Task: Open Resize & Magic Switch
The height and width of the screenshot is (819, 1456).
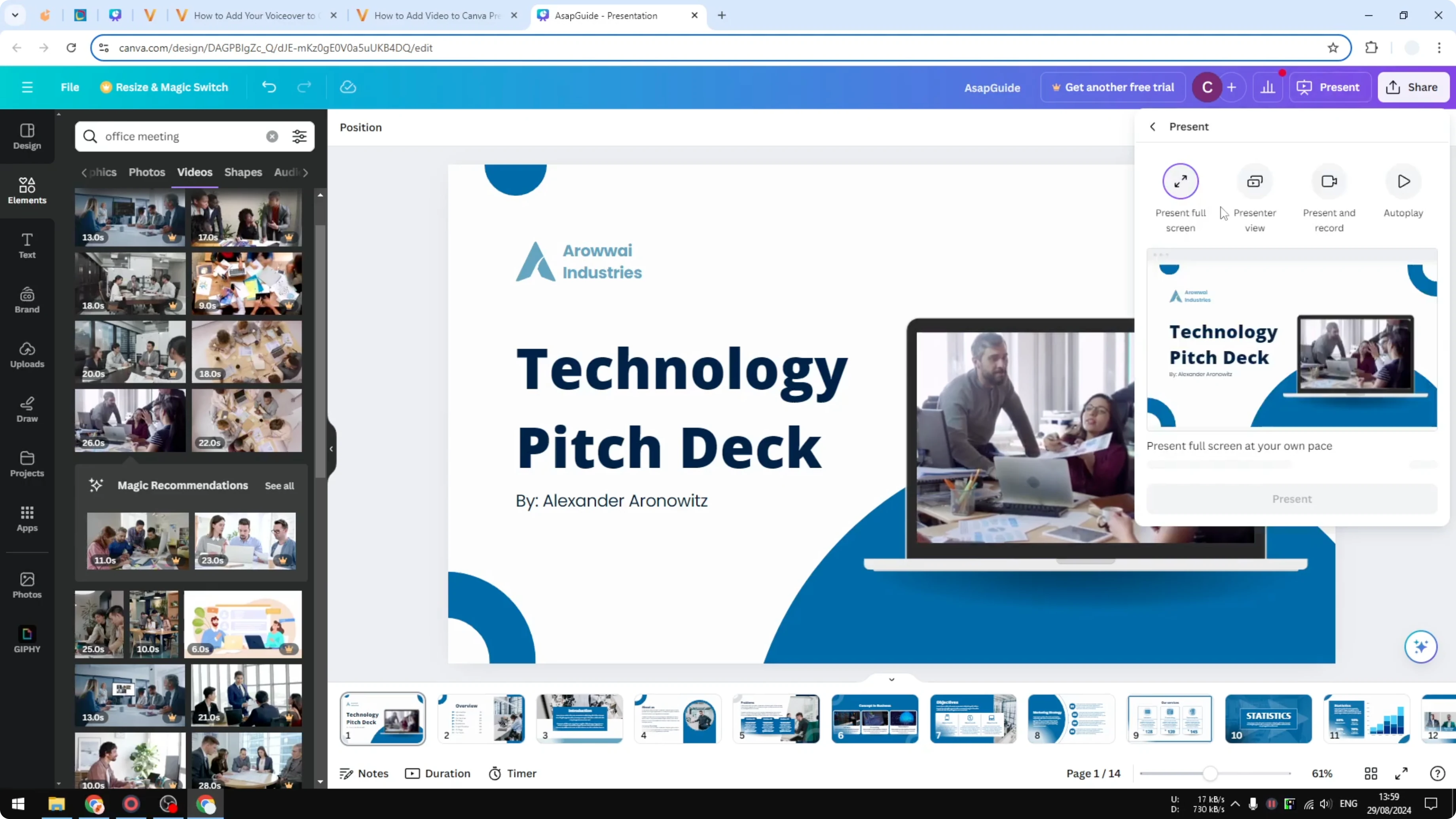Action: 164,87
